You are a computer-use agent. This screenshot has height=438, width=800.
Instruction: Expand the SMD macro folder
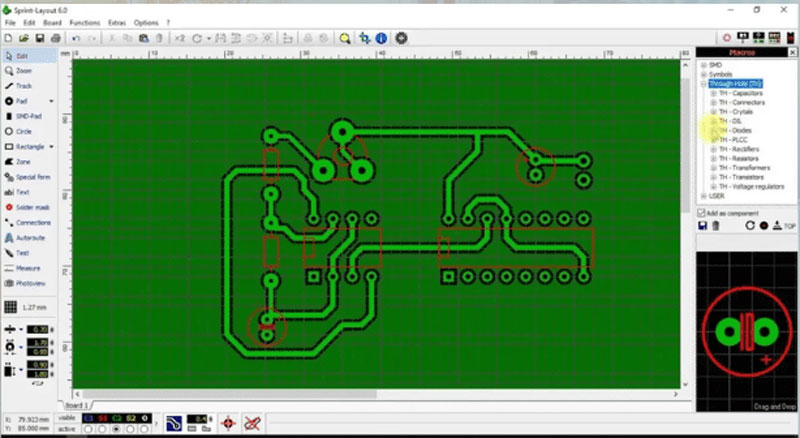[704, 65]
